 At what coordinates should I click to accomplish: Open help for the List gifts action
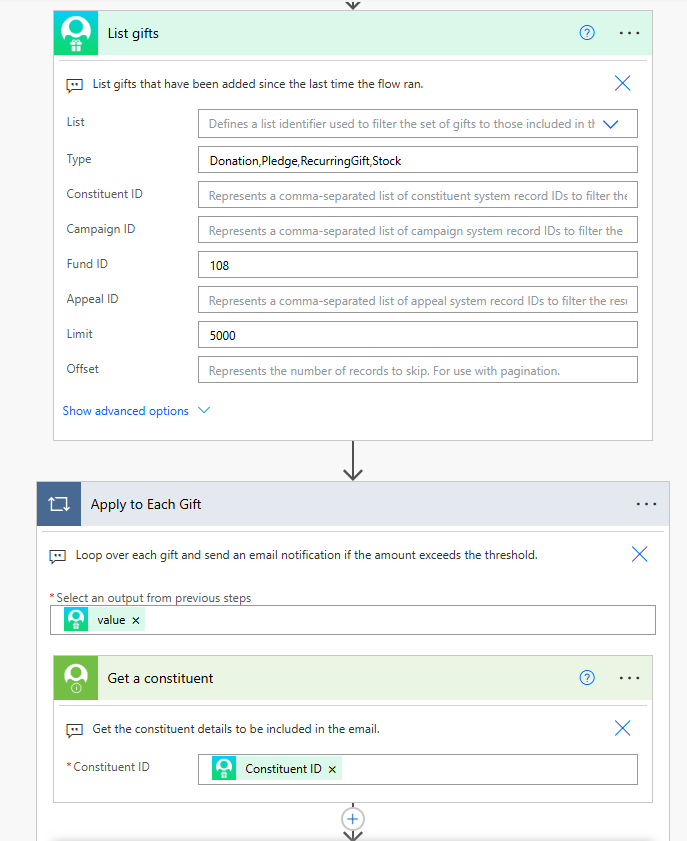pos(586,32)
